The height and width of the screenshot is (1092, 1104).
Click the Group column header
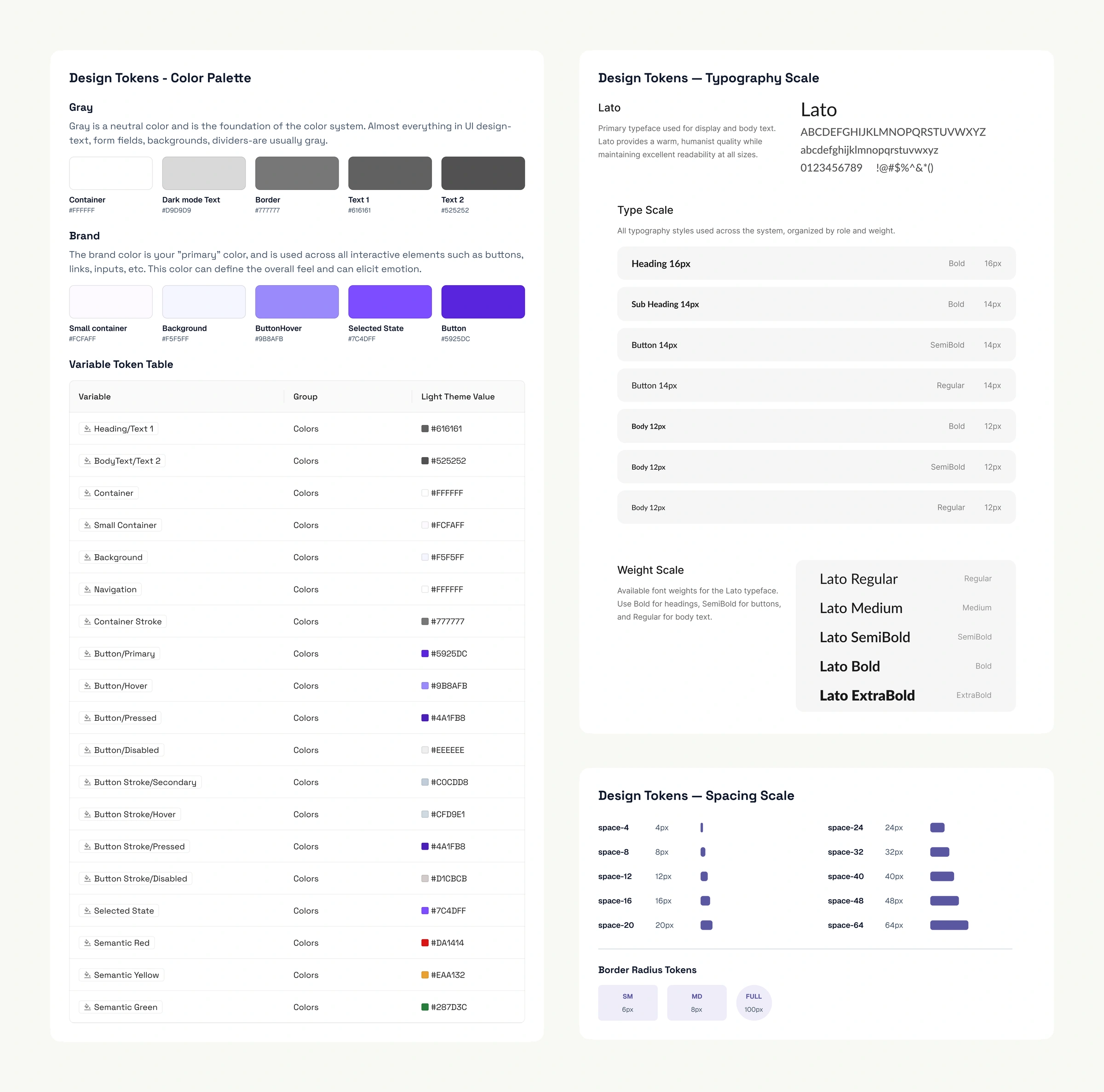[x=305, y=397]
